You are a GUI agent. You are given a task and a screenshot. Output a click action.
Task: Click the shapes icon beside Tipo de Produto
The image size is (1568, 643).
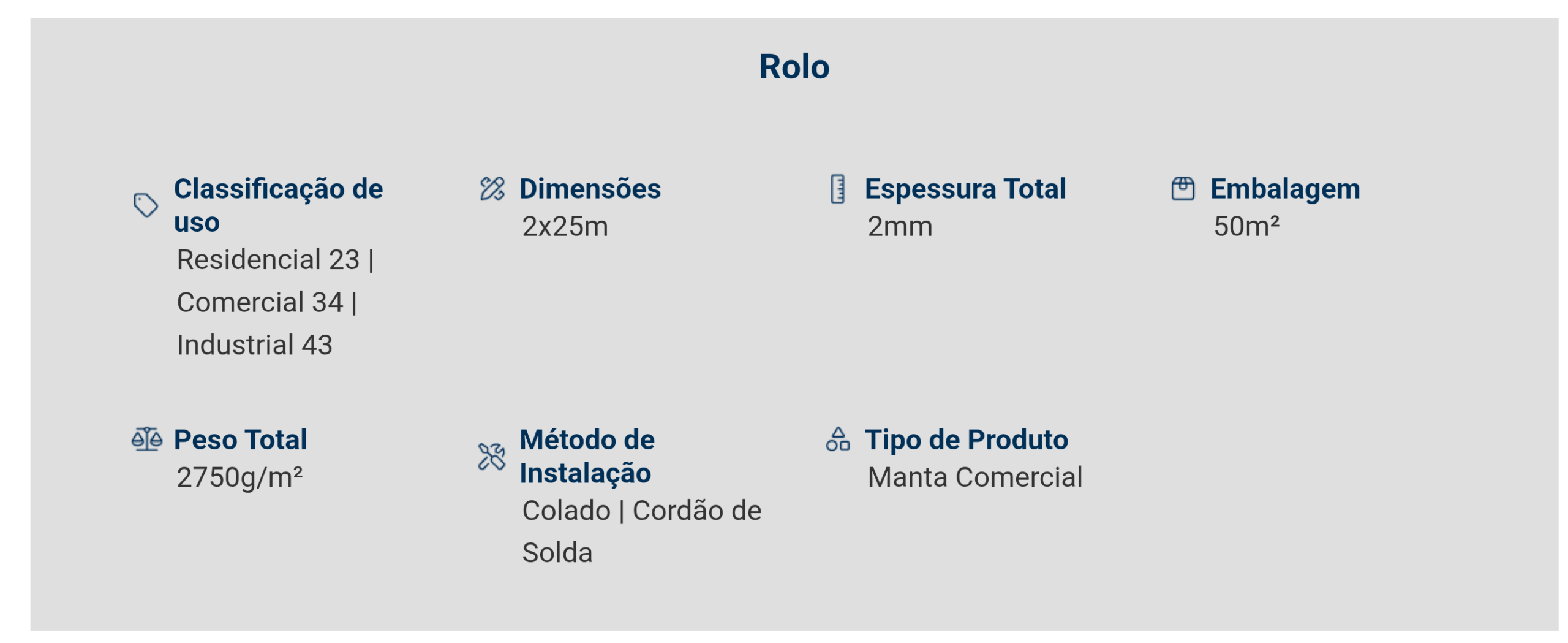point(837,439)
